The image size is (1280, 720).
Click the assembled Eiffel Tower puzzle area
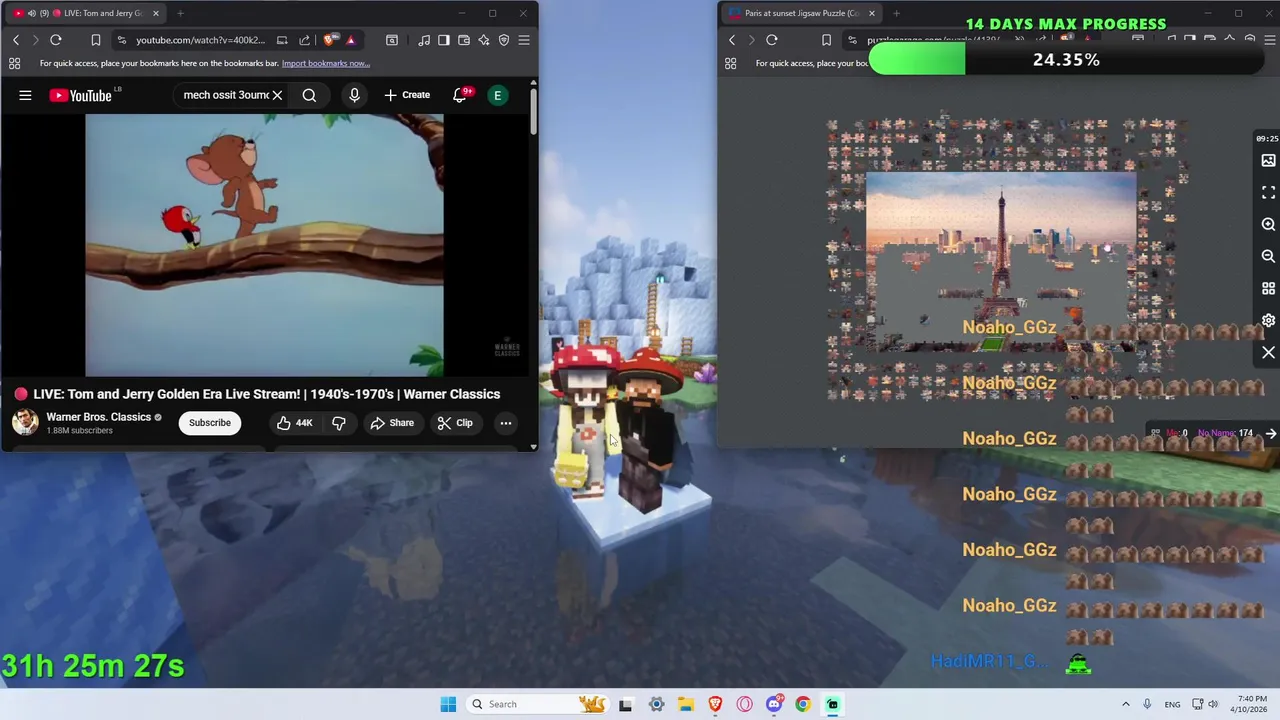pyautogui.click(x=1000, y=262)
